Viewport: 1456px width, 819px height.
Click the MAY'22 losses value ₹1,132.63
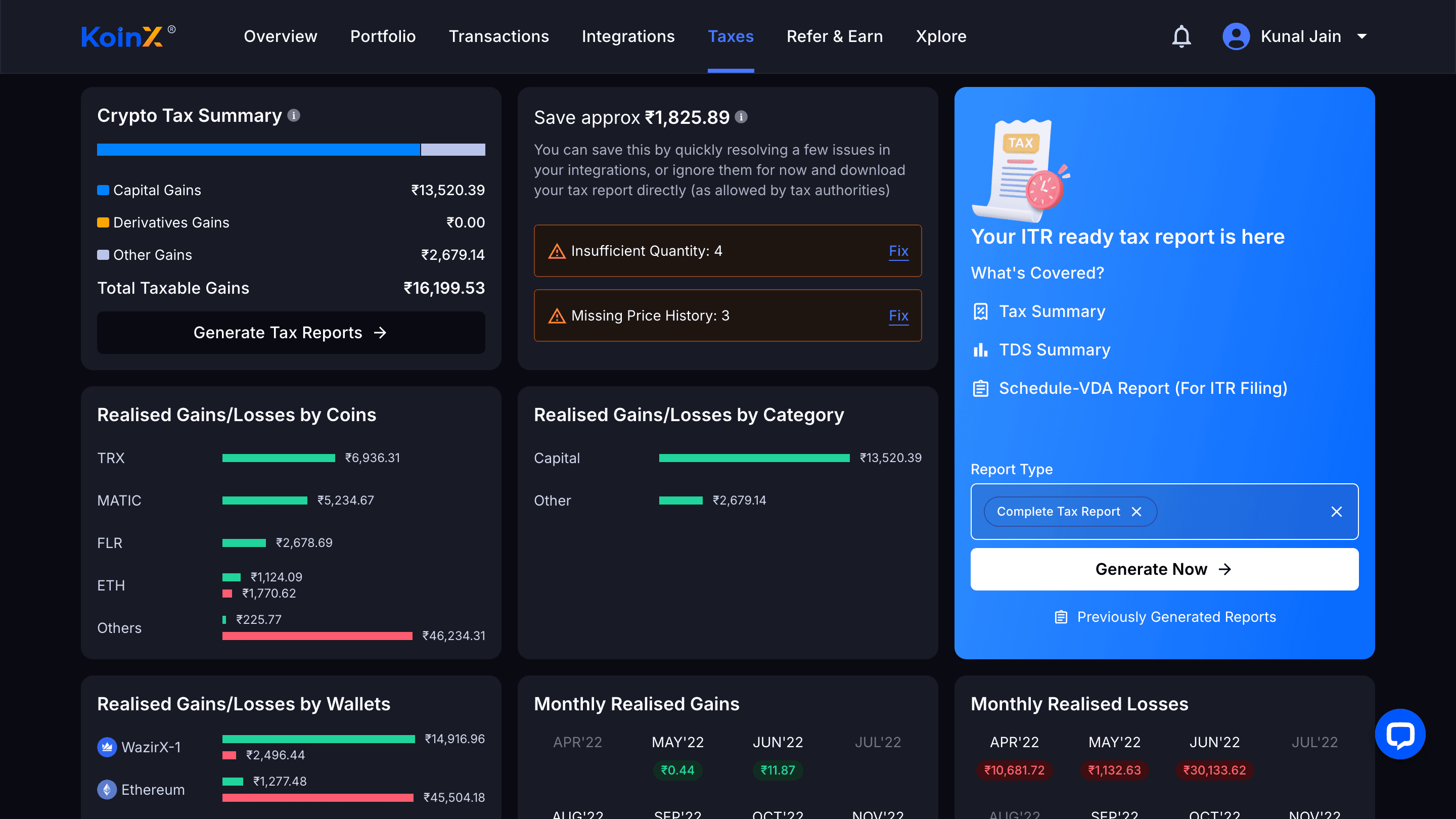[1114, 770]
